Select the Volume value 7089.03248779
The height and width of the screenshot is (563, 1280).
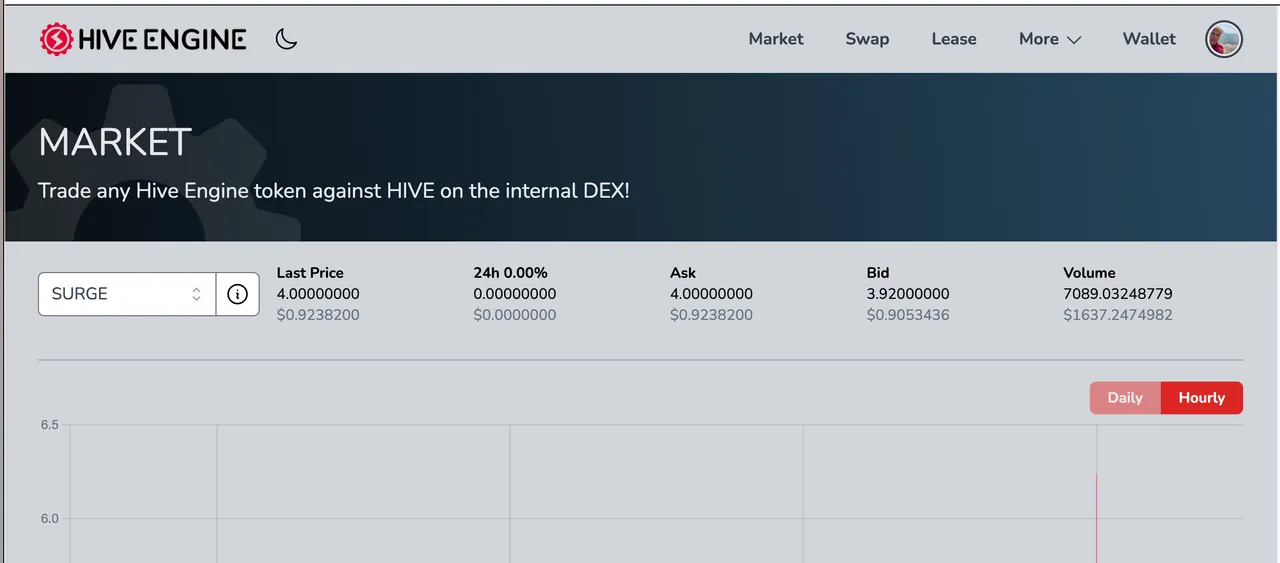pos(1118,294)
